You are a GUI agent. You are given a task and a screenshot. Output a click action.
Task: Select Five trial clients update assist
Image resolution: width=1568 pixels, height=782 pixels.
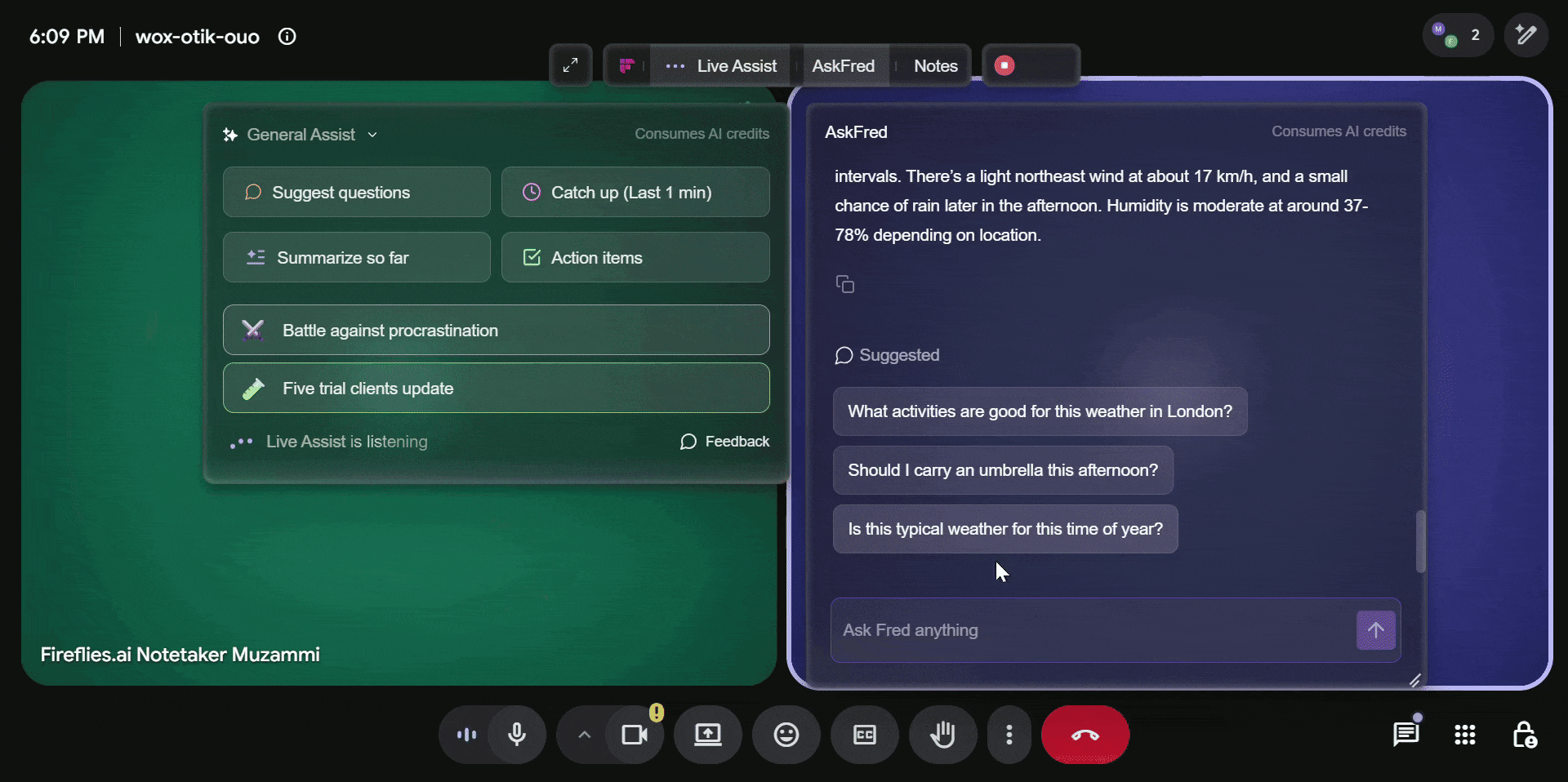coord(497,388)
